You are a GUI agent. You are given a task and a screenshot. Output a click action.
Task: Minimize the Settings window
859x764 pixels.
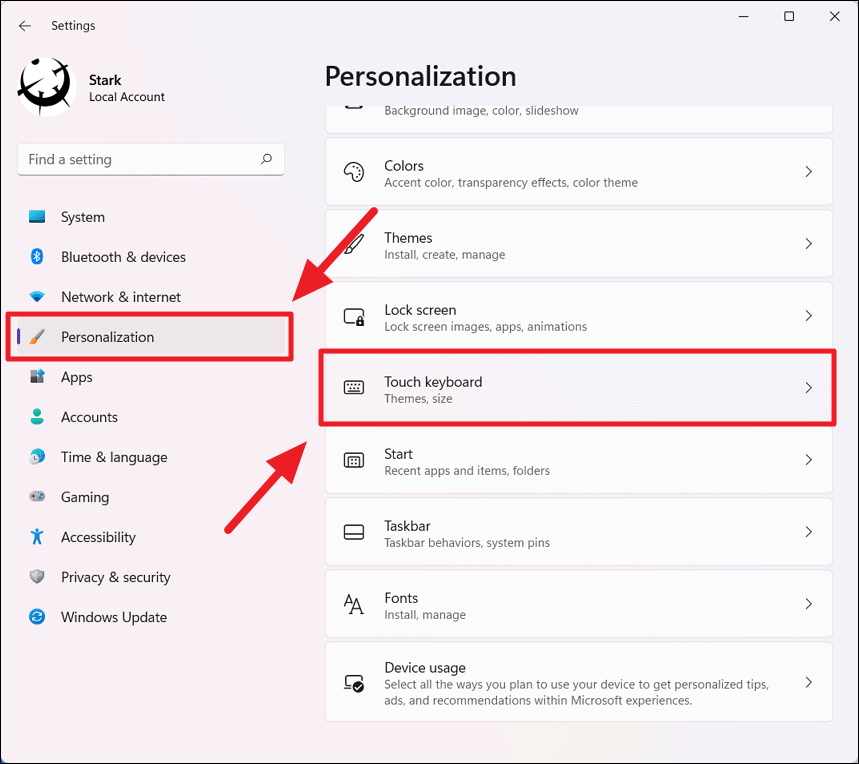743,16
